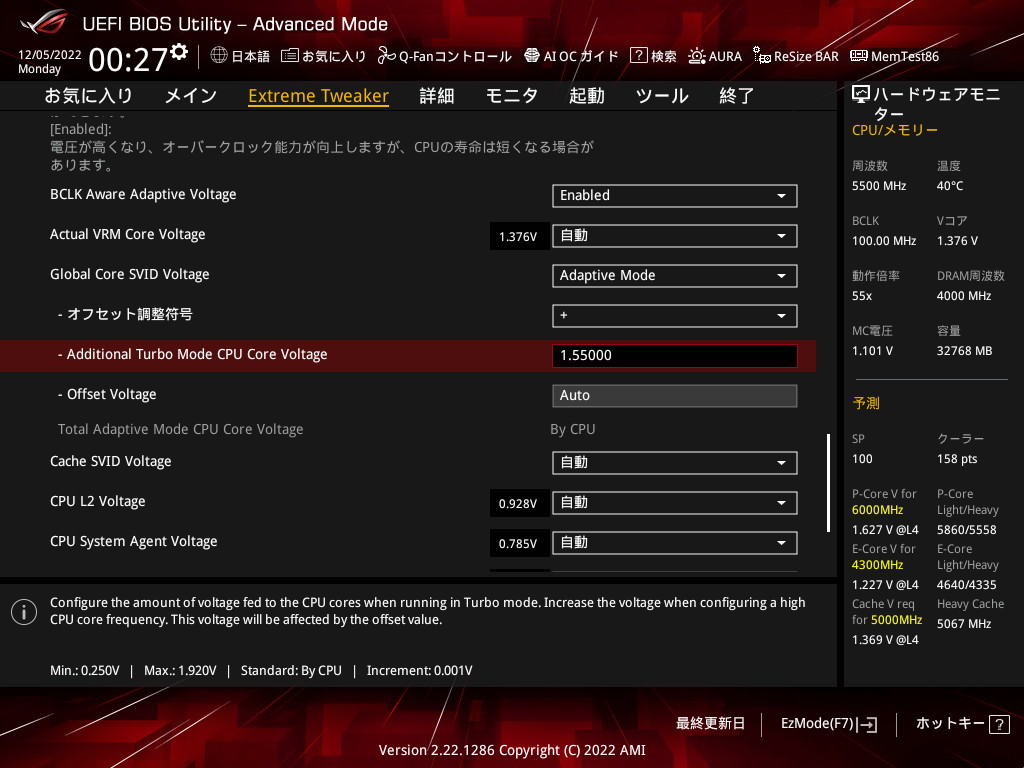Click the 4300MHz E-Core prediction value
Screen dimensions: 1024x768
[877, 565]
